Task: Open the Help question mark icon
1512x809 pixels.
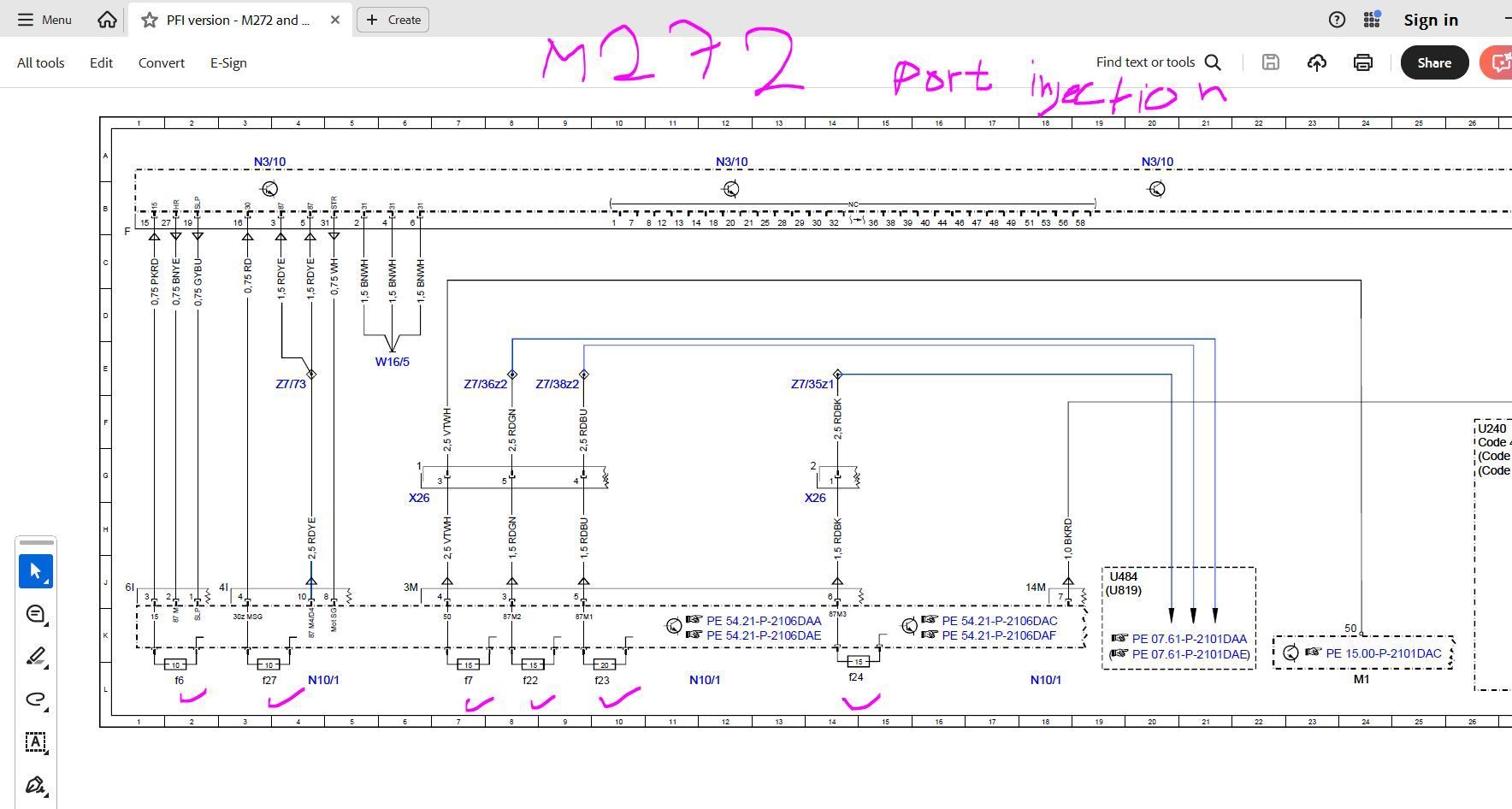Action: point(1337,20)
